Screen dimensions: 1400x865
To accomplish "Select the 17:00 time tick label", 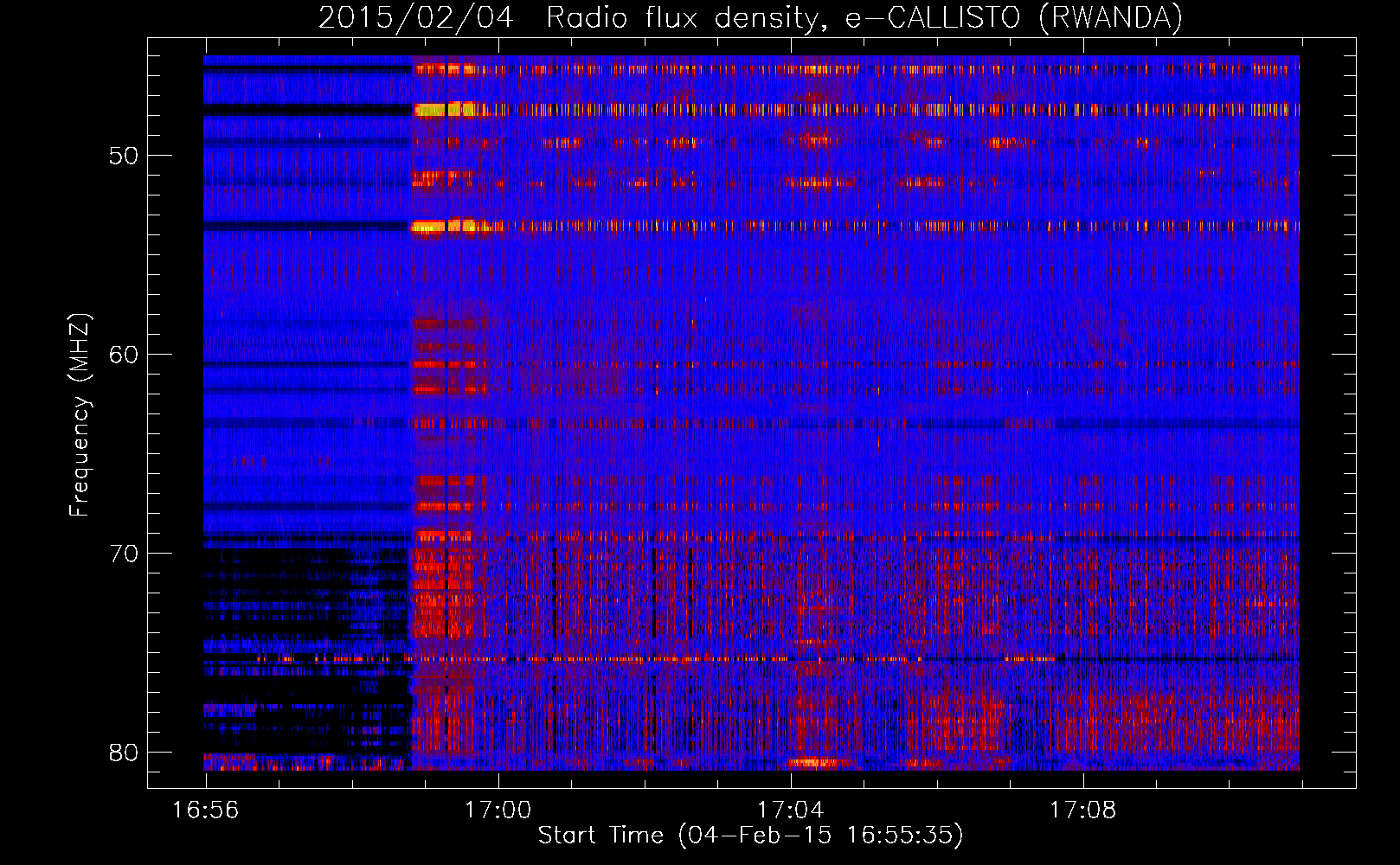I will pos(498,811).
